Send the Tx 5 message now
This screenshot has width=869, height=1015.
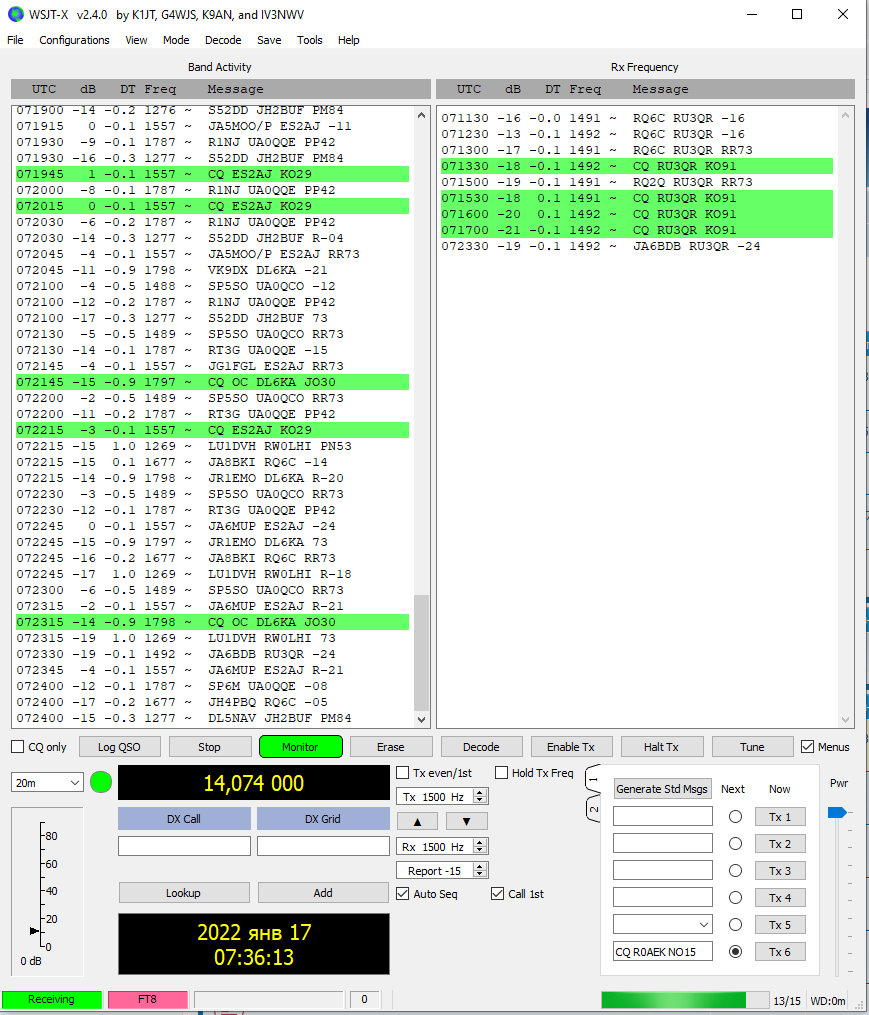click(780, 924)
